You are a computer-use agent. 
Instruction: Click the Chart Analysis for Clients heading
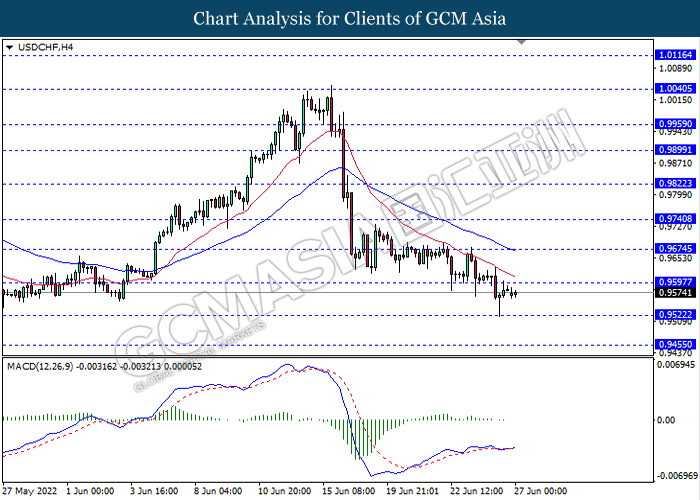point(350,19)
